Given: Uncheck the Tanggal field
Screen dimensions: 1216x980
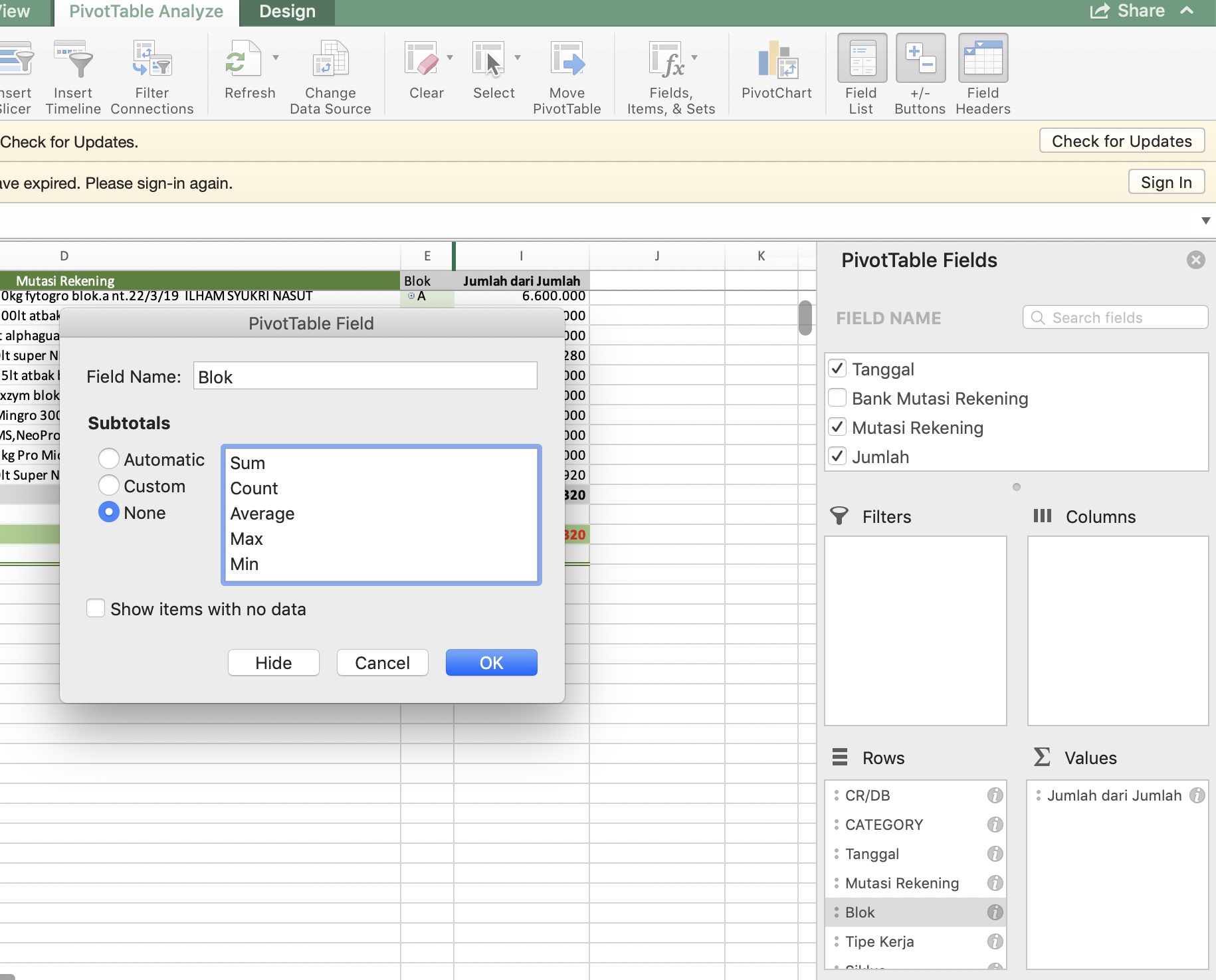Looking at the screenshot, I should pyautogui.click(x=838, y=368).
